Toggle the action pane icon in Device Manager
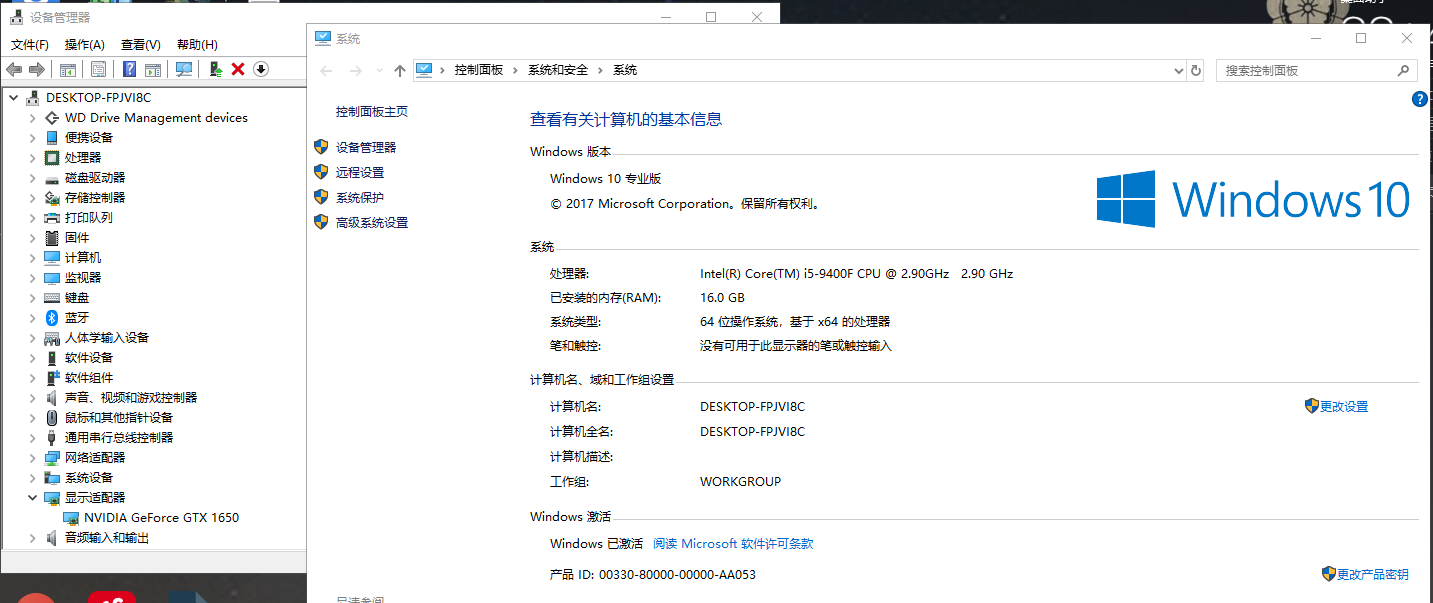Viewport: 1433px width, 603px height. point(153,69)
